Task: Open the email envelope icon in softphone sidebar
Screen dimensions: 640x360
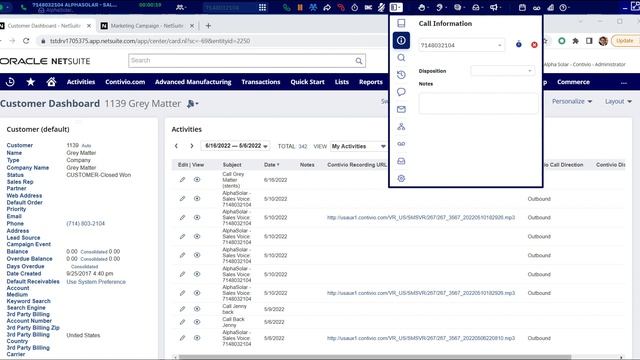Action: click(x=401, y=109)
